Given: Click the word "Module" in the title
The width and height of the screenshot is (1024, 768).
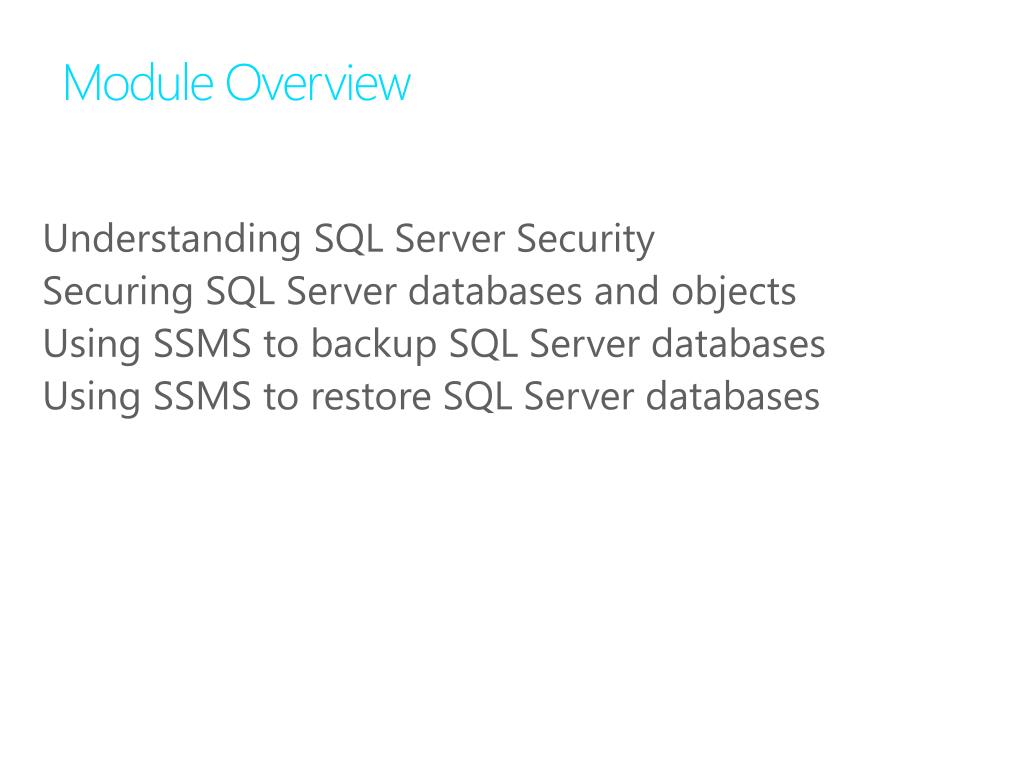Looking at the screenshot, I should point(138,83).
